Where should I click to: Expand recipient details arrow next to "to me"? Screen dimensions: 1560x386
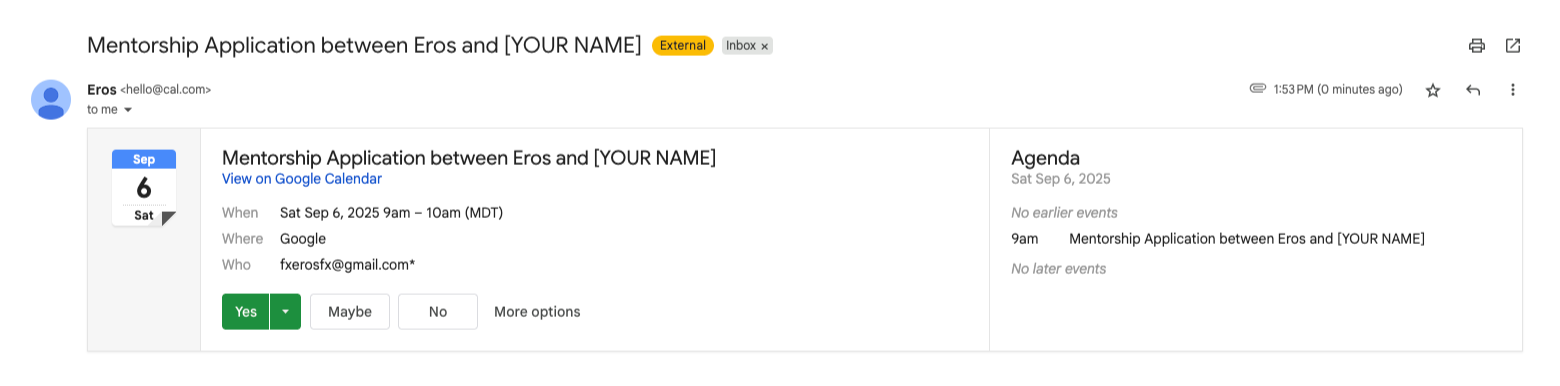[128, 110]
